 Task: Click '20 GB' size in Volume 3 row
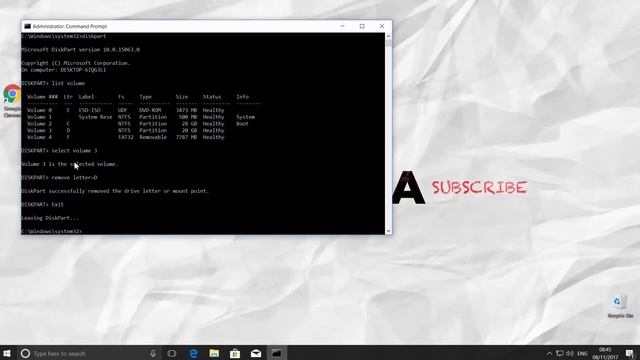coord(189,131)
